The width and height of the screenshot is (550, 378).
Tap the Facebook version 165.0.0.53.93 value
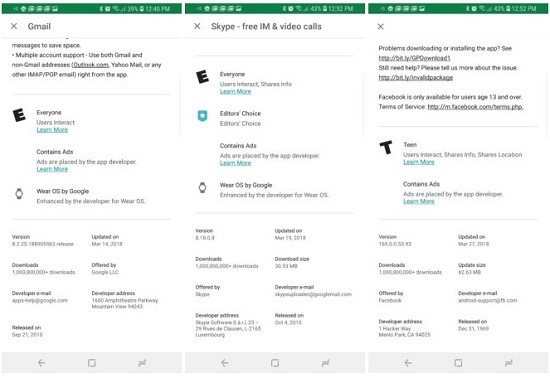395,244
